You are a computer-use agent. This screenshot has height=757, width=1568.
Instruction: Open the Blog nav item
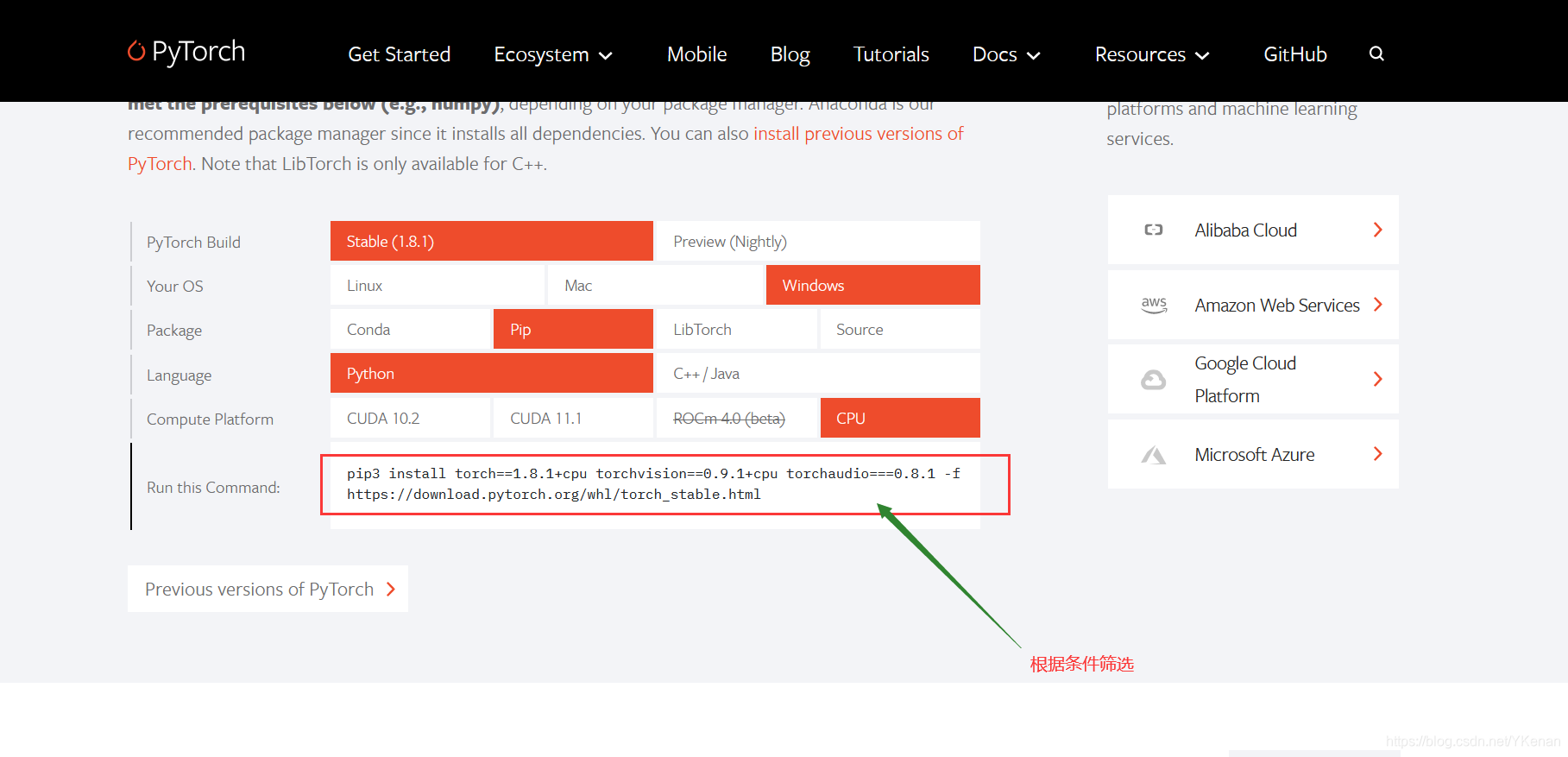[x=790, y=54]
